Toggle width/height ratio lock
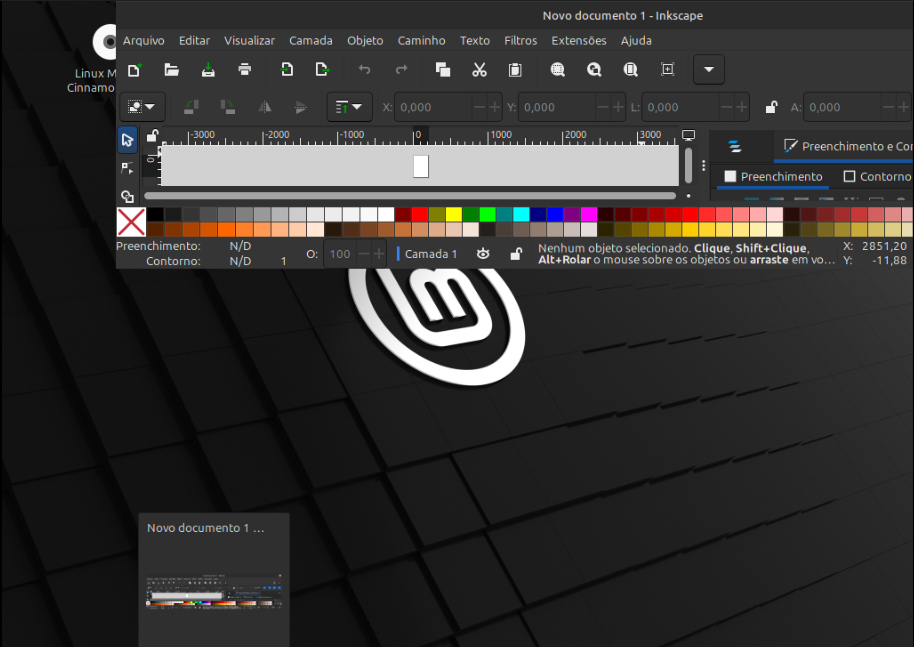Screen dimensions: 914x647 tap(771, 107)
